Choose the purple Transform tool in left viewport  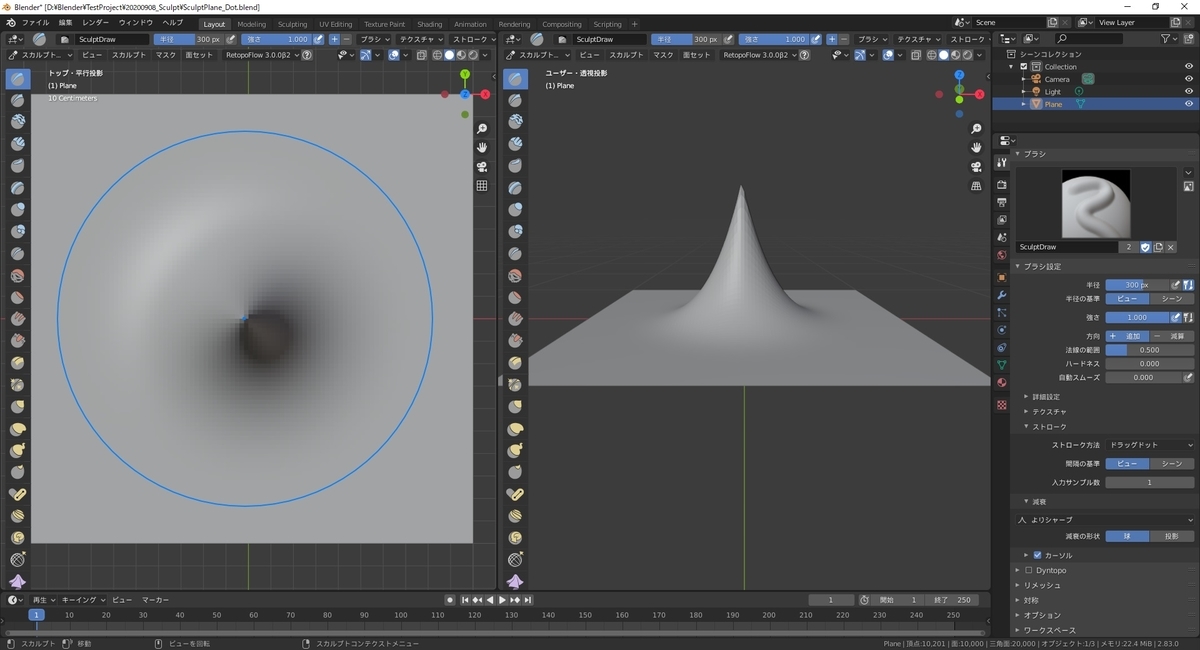click(x=18, y=581)
